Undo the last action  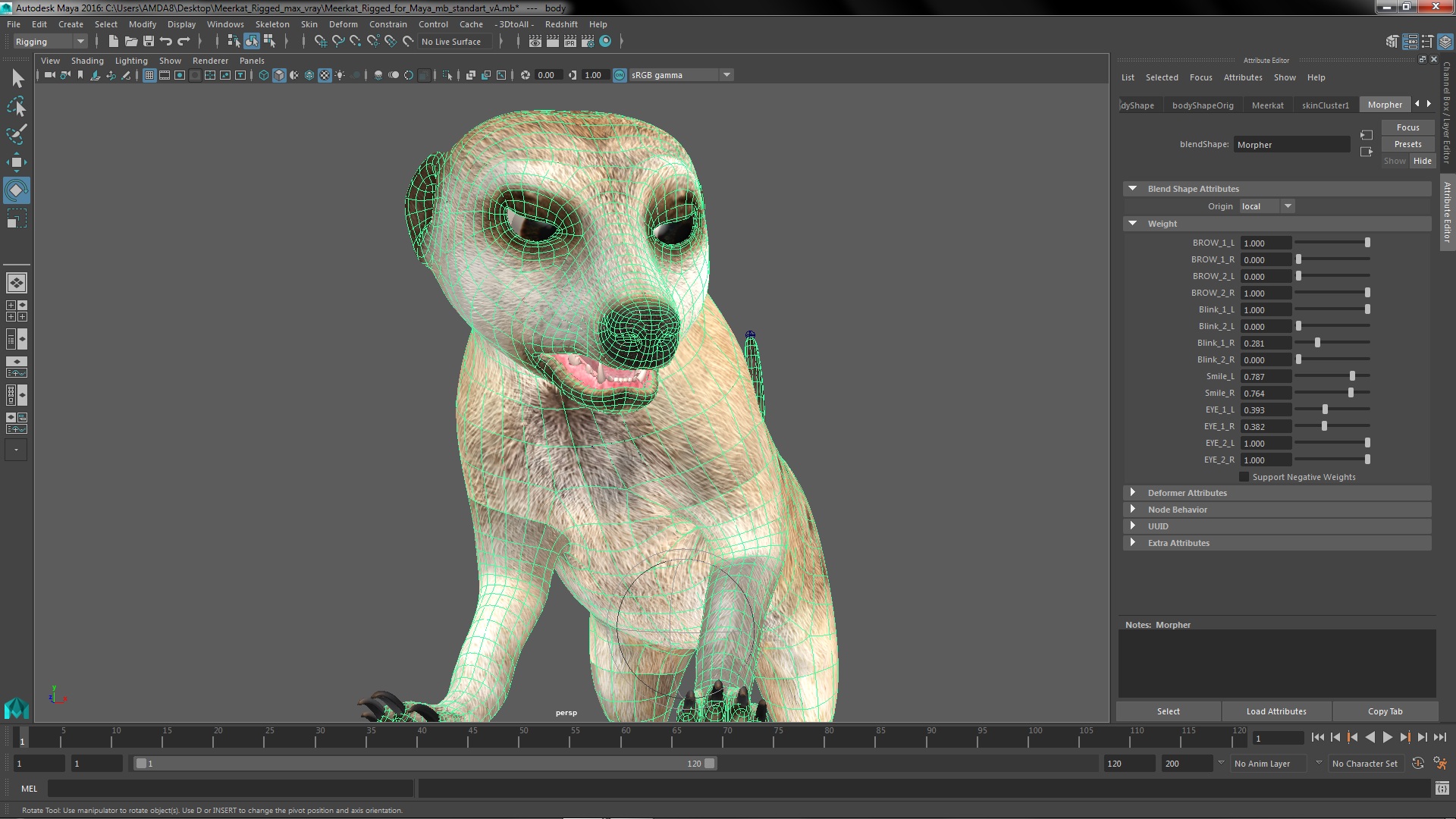(x=166, y=41)
